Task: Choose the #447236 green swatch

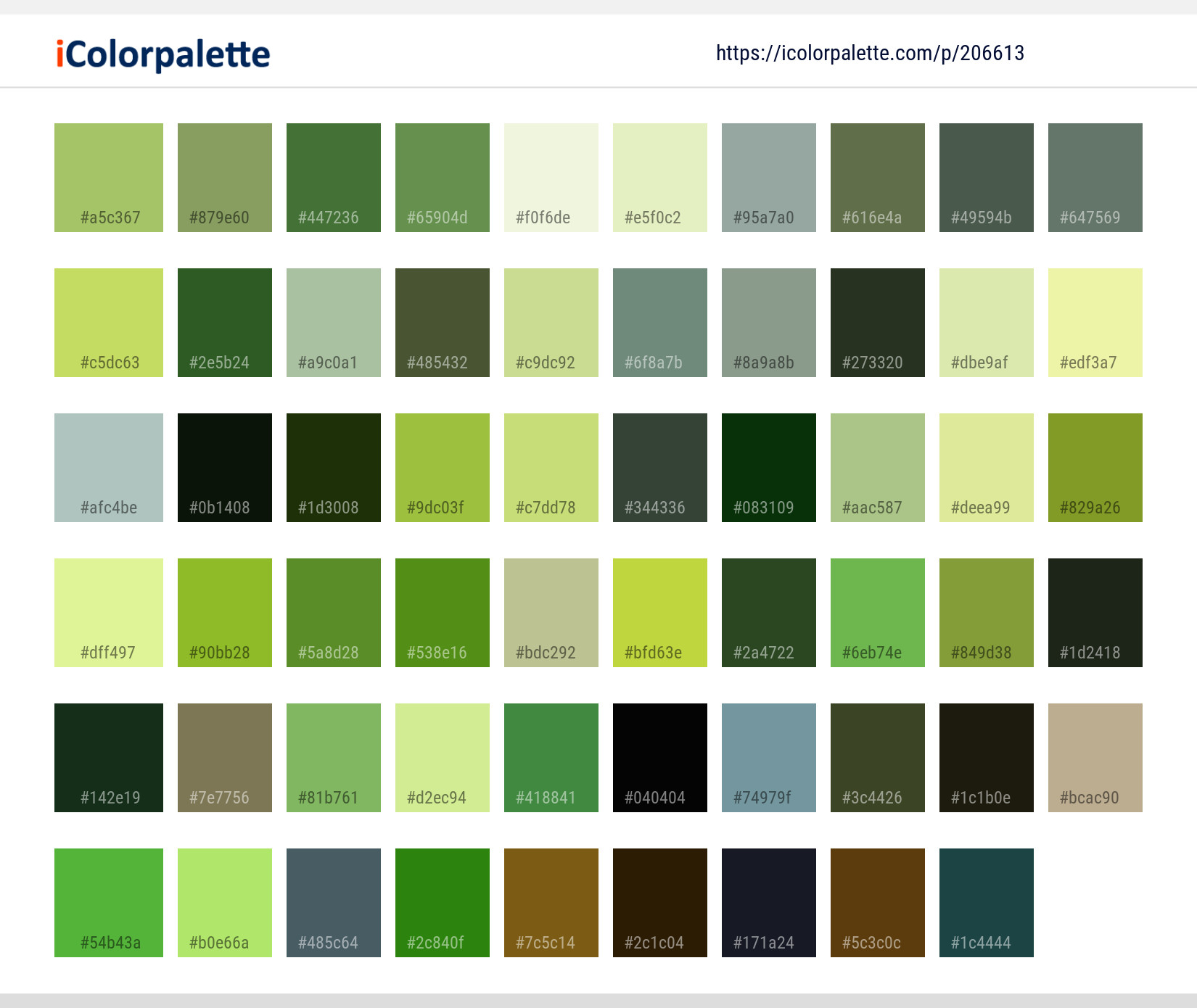Action: pos(334,178)
